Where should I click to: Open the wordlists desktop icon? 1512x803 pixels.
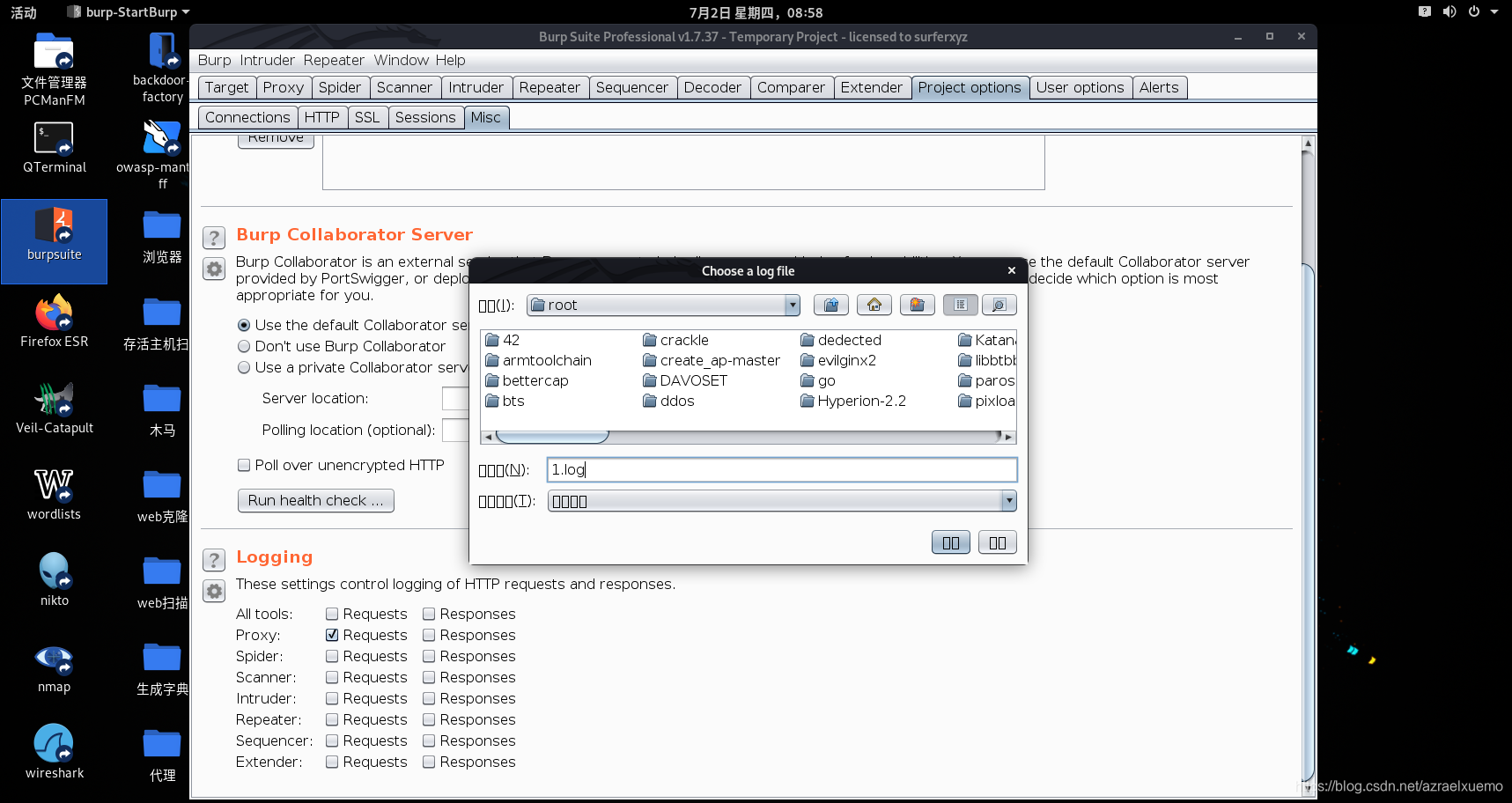pyautogui.click(x=54, y=494)
